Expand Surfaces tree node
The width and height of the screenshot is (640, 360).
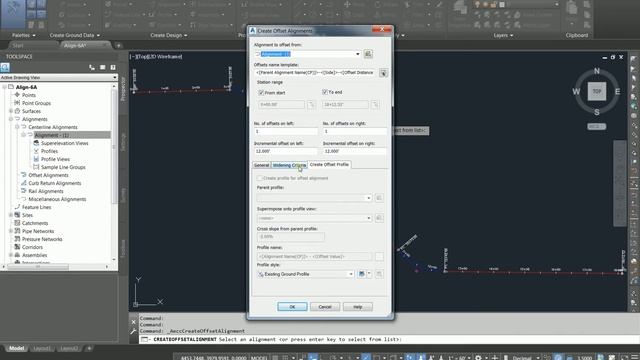click(11, 111)
